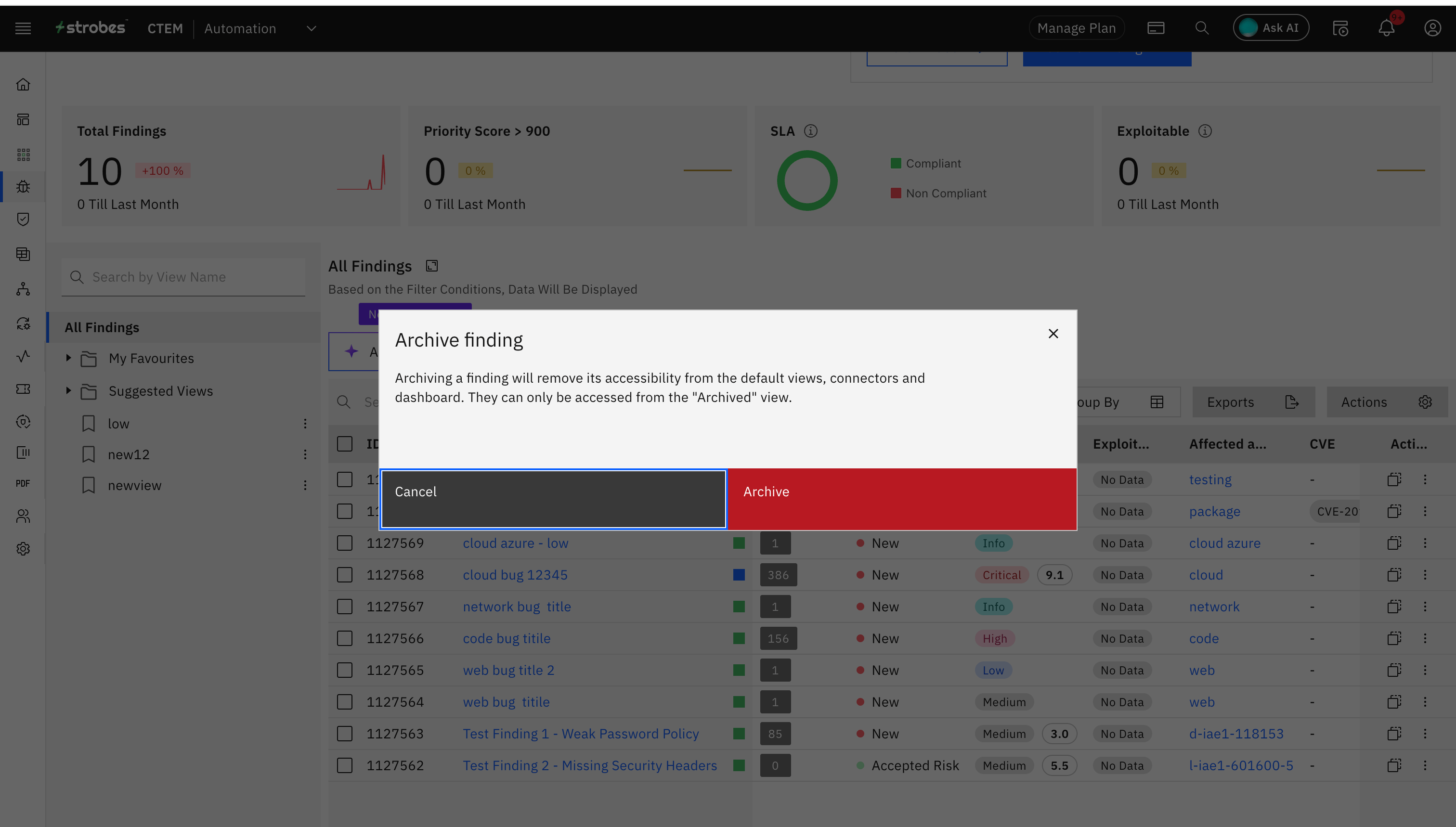
Task: Cancel the archive finding dialog
Action: [553, 499]
